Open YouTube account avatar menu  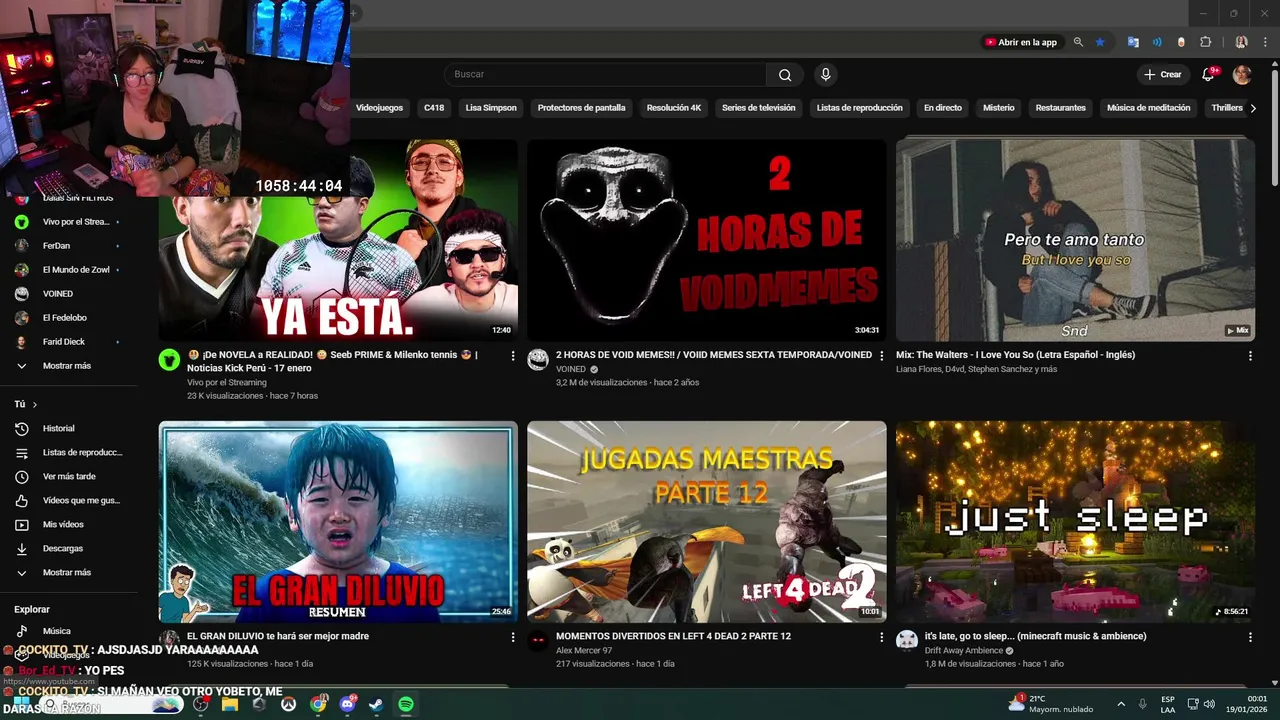tap(1242, 74)
